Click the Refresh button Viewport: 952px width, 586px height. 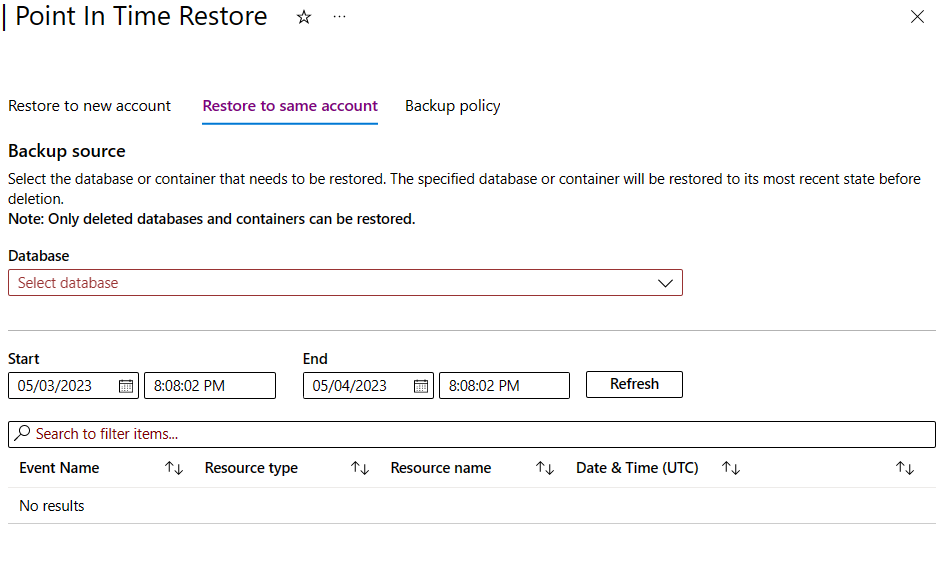coord(634,384)
